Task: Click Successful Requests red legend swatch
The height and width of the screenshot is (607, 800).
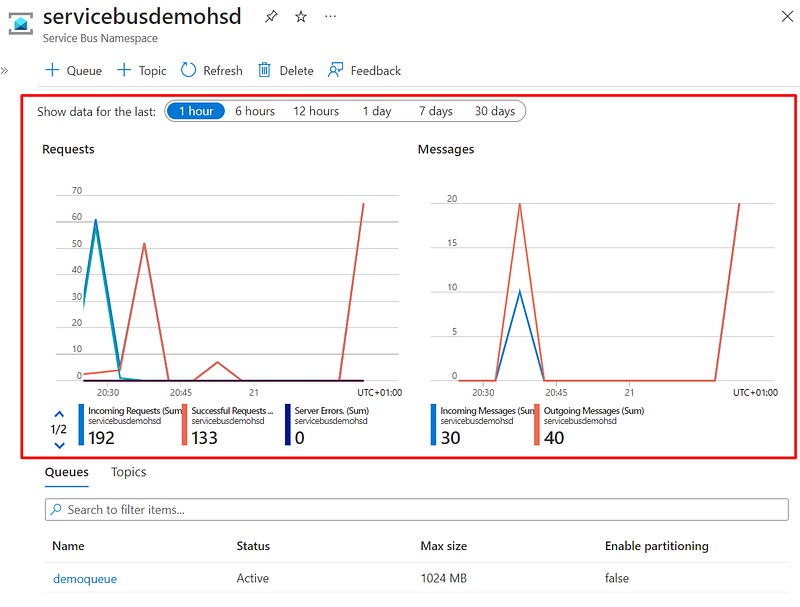Action: 184,425
